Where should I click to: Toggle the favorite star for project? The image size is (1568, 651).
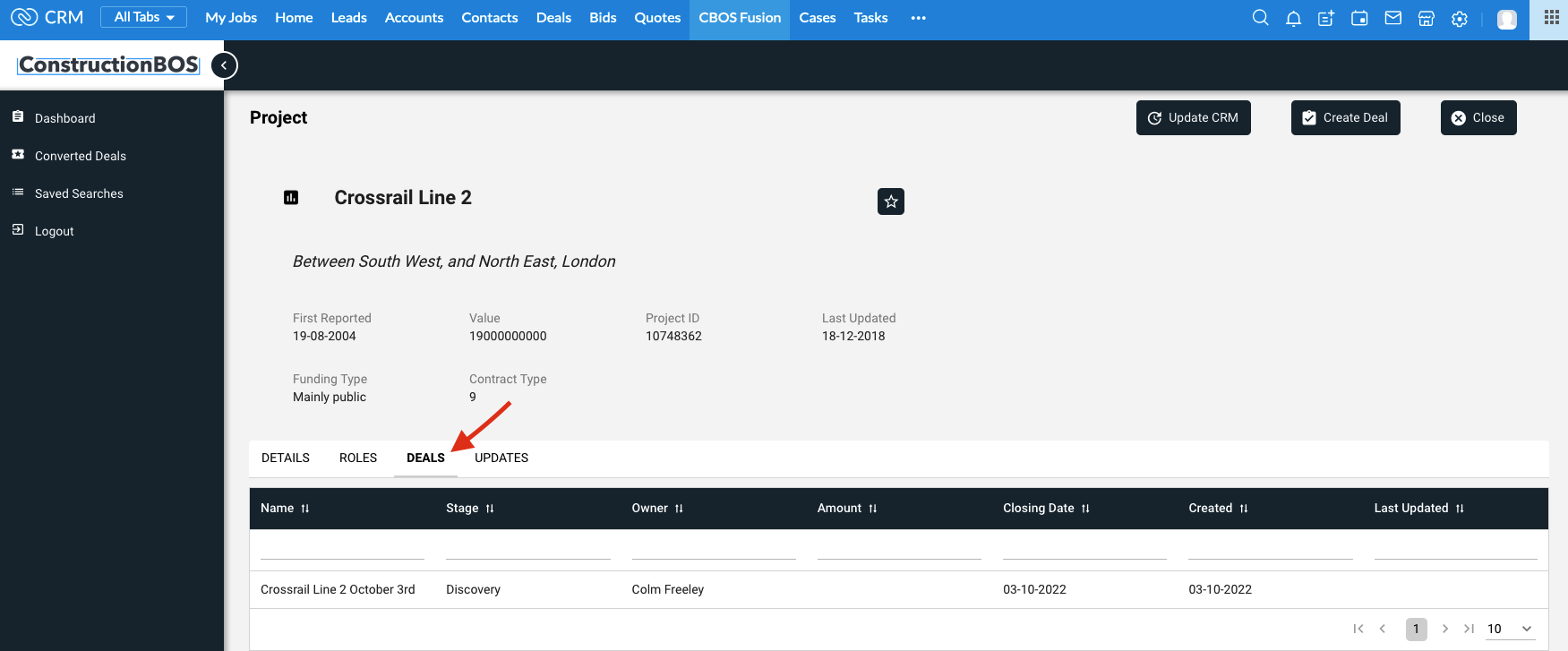coord(891,201)
